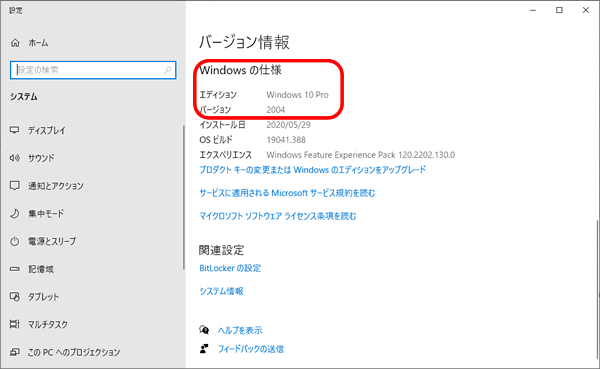Open 電源とスリープ settings page

[52, 241]
